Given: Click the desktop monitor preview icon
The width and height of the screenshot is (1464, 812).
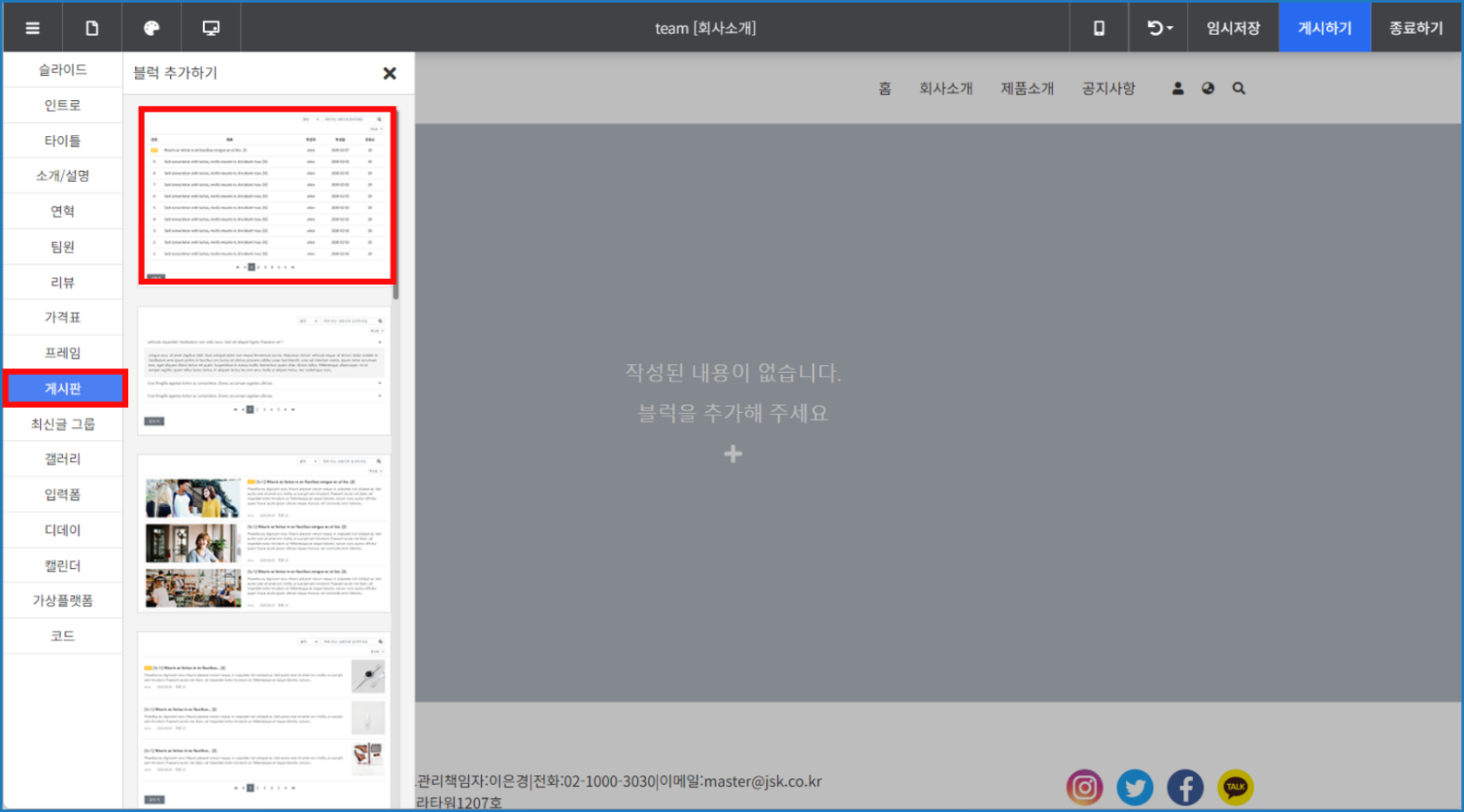Looking at the screenshot, I should pos(211,28).
